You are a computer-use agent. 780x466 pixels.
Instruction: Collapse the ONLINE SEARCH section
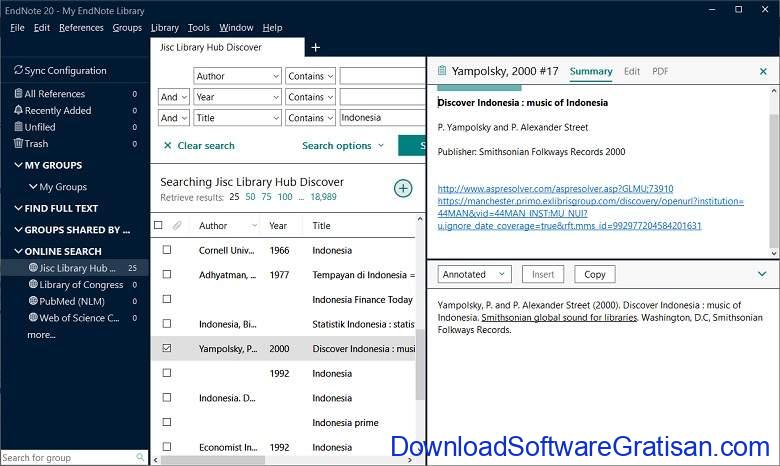point(18,251)
